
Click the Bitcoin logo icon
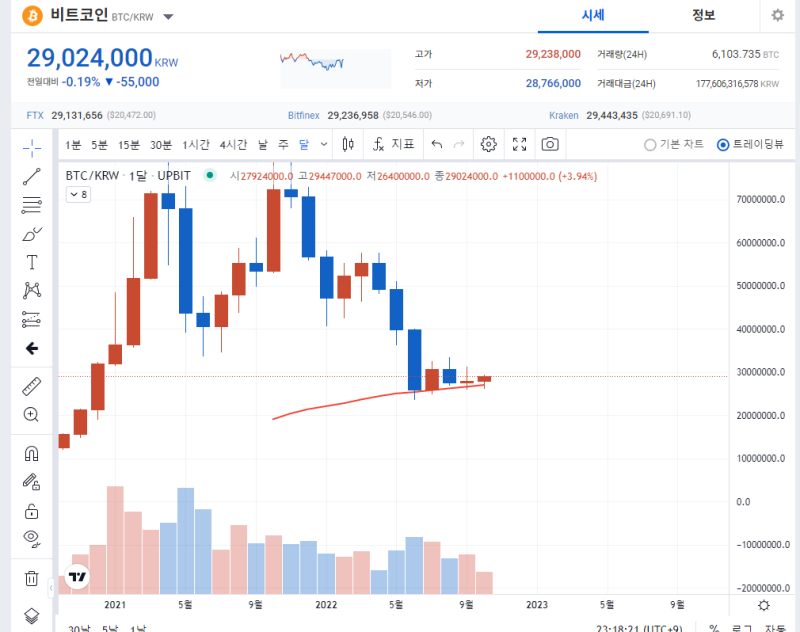(32, 16)
